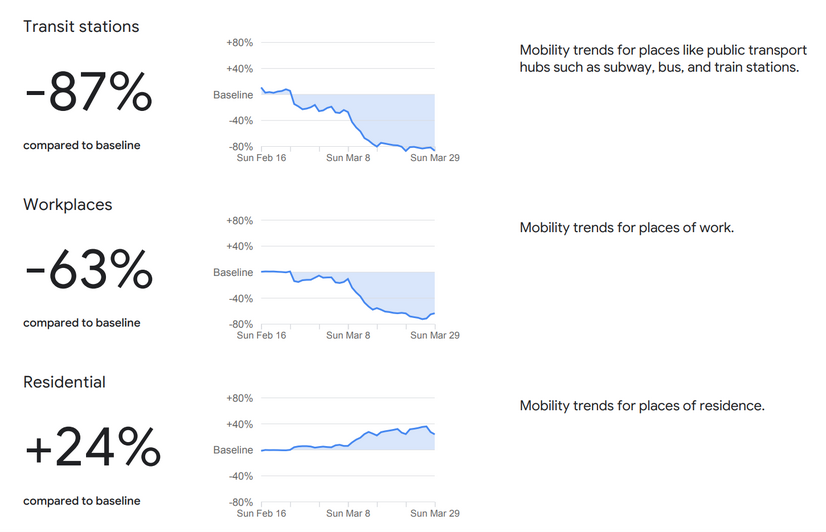This screenshot has width=826, height=532.
Task: Click Sun Feb 16 on workplaces chart
Action: pyautogui.click(x=261, y=335)
